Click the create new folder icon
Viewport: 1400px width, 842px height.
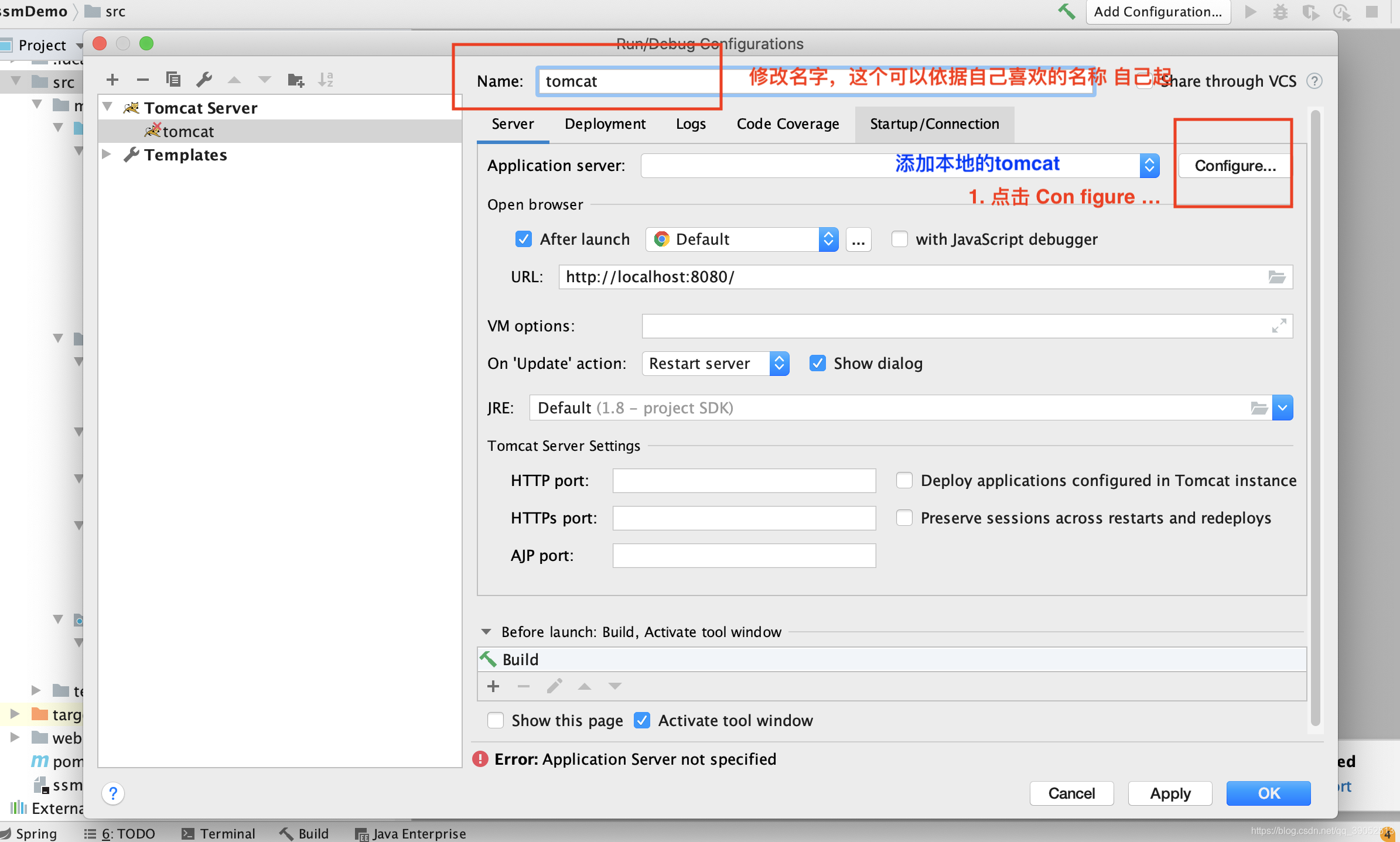point(296,80)
